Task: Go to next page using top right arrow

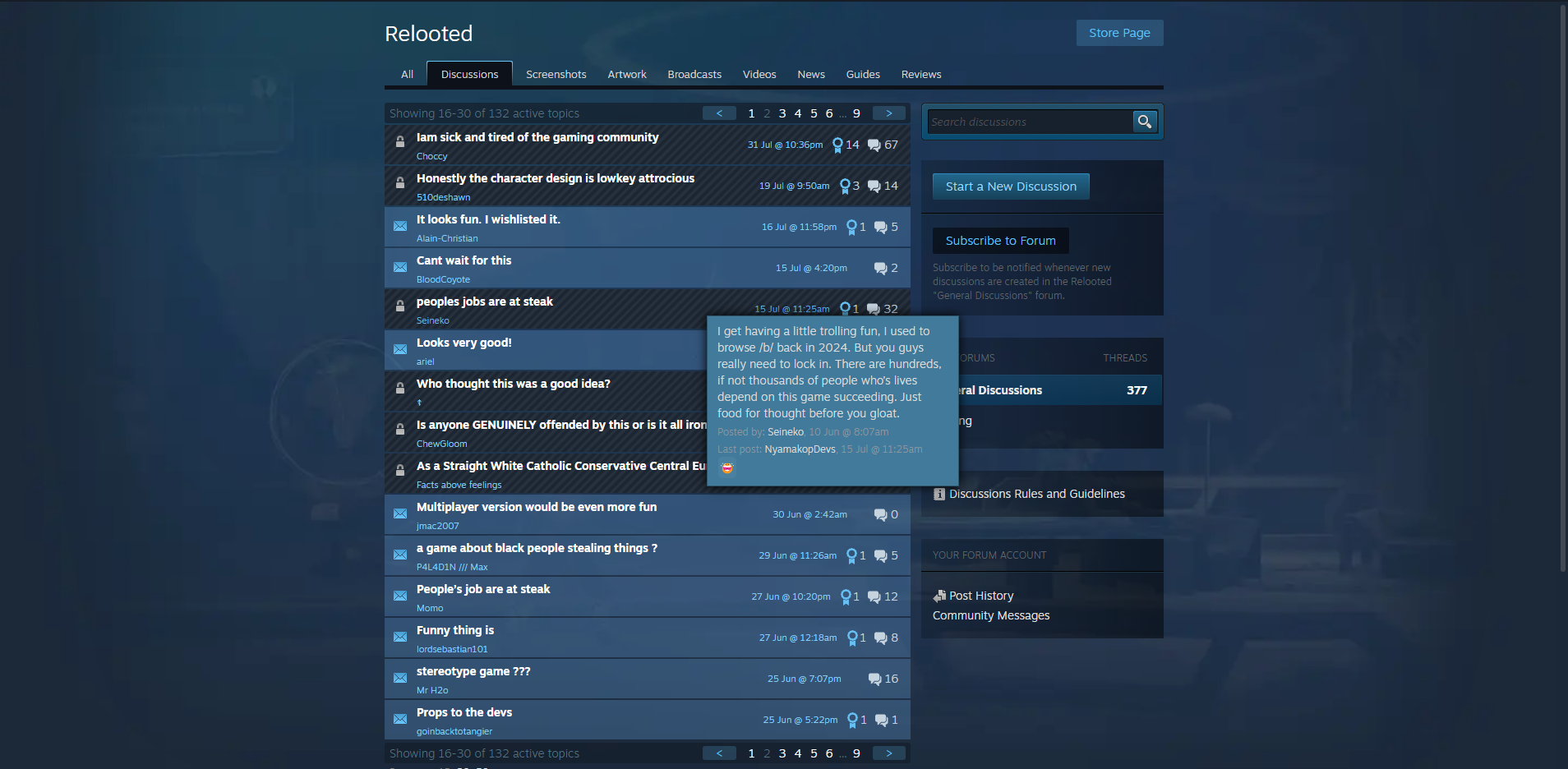Action: point(889,113)
